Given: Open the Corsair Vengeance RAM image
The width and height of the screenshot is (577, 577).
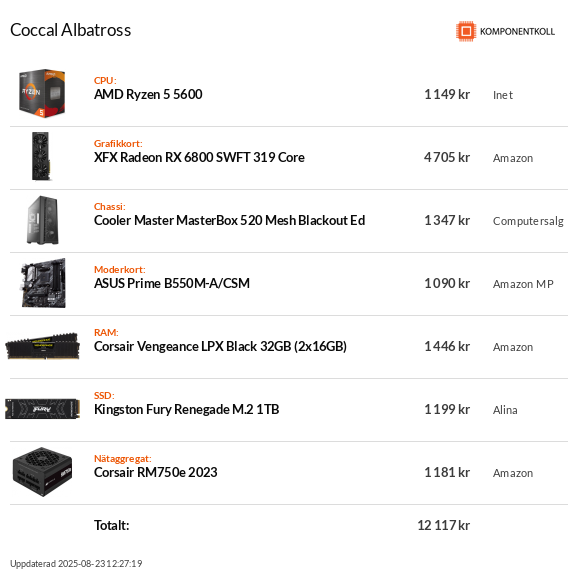Looking at the screenshot, I should click(x=42, y=346).
